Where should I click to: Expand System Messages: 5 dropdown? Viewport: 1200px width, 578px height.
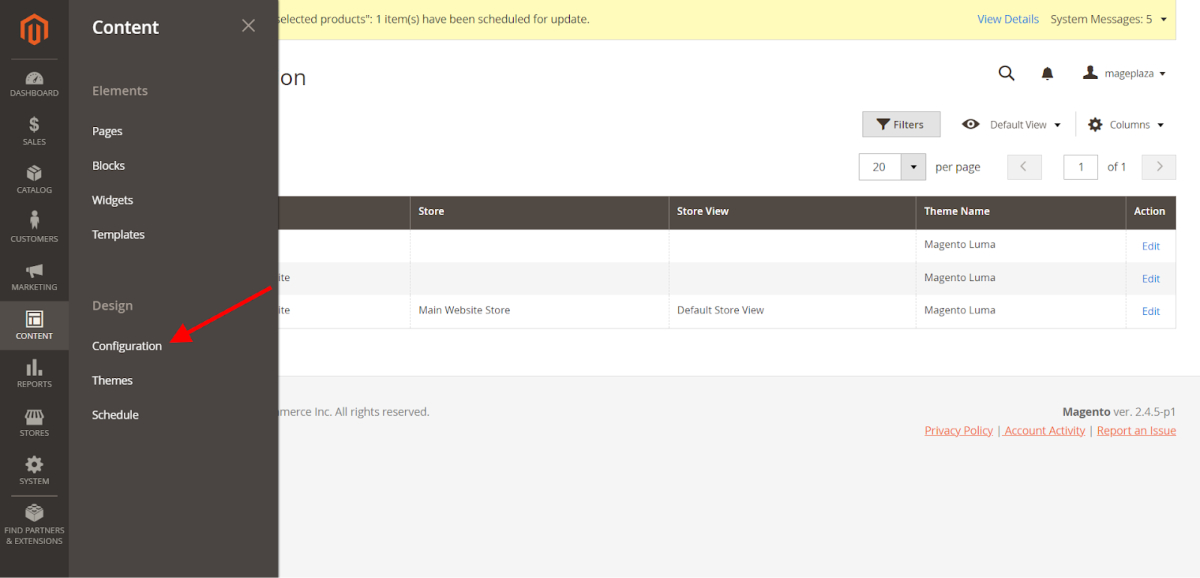pyautogui.click(x=1109, y=19)
